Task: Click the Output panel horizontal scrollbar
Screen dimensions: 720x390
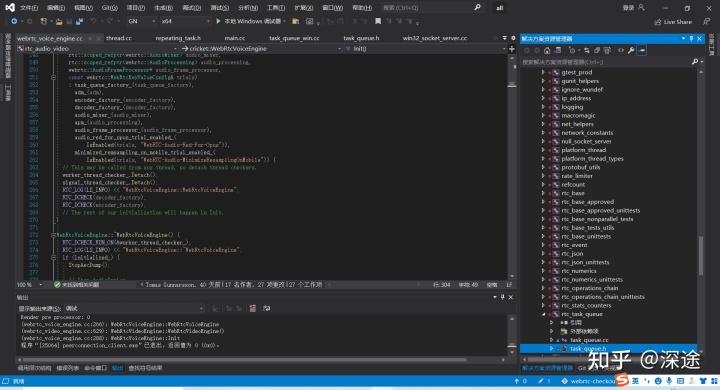Action: [x=244, y=360]
